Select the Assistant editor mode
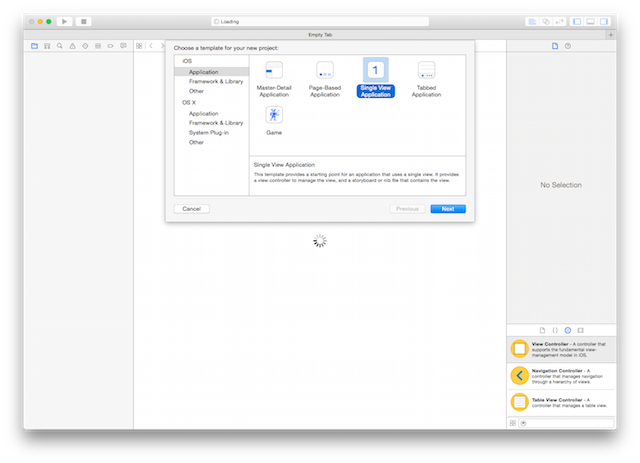Viewport: 640px width, 463px height. (x=546, y=21)
